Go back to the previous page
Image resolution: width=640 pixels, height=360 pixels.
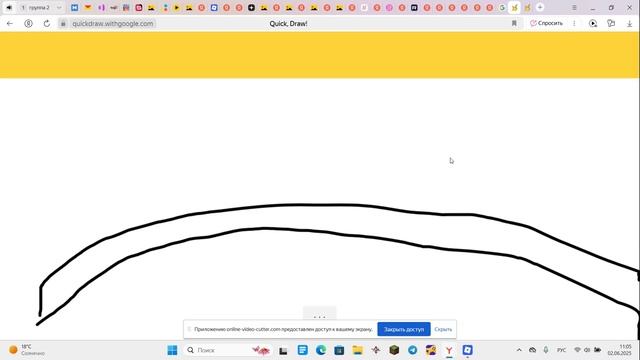point(10,24)
